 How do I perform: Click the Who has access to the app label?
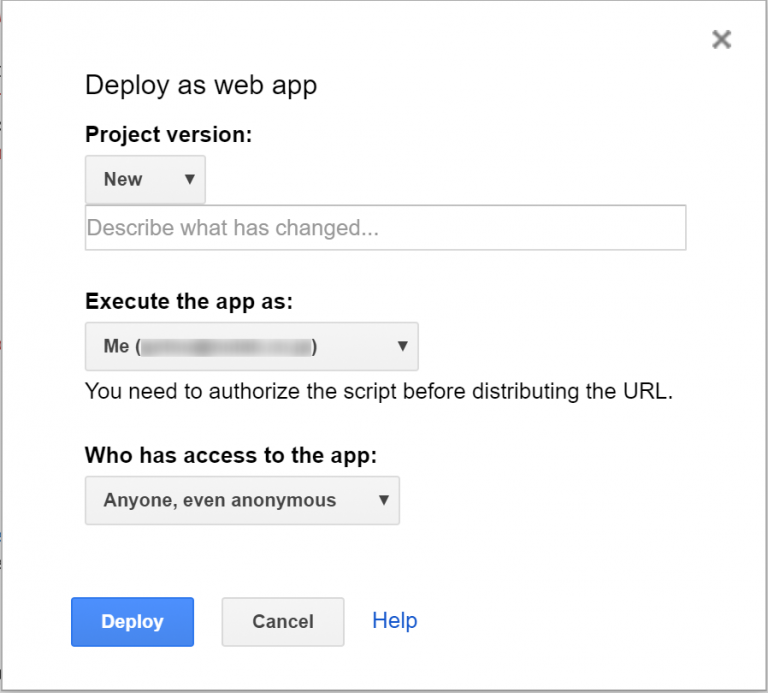[231, 455]
